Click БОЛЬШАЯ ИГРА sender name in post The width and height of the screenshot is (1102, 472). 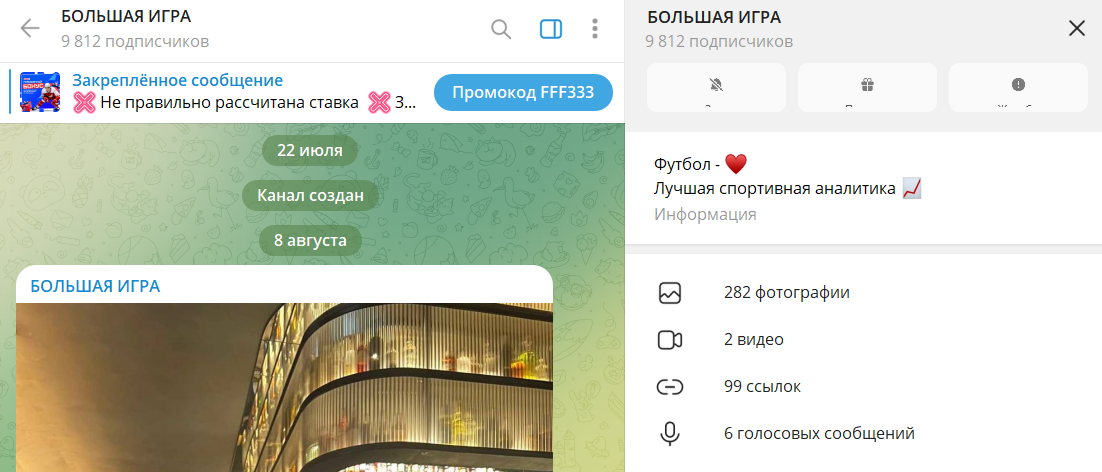(95, 286)
